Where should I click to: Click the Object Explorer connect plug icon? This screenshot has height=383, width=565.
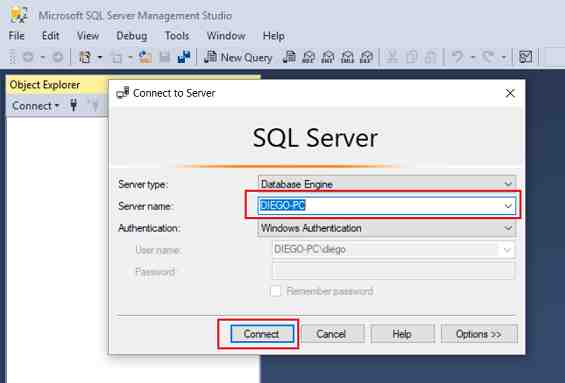click(74, 105)
